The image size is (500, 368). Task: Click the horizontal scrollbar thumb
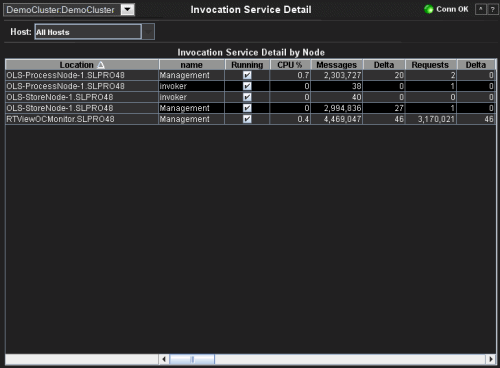[x=192, y=359]
